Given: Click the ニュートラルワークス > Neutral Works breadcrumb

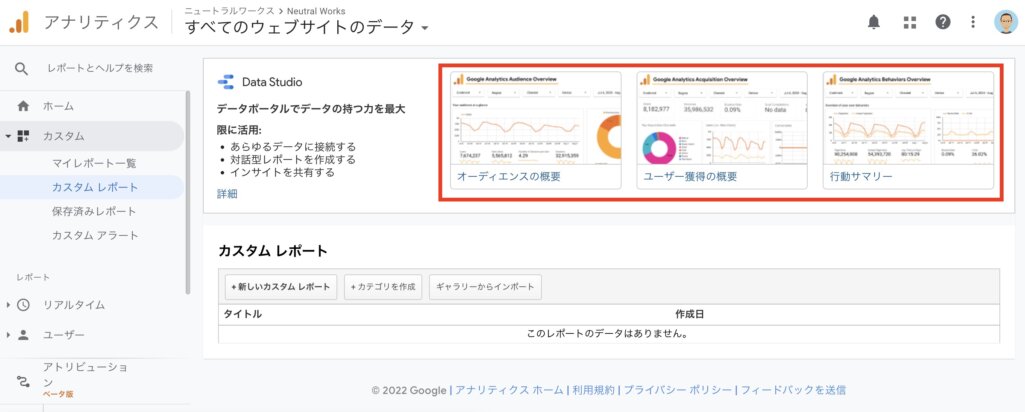Looking at the screenshot, I should [x=265, y=11].
